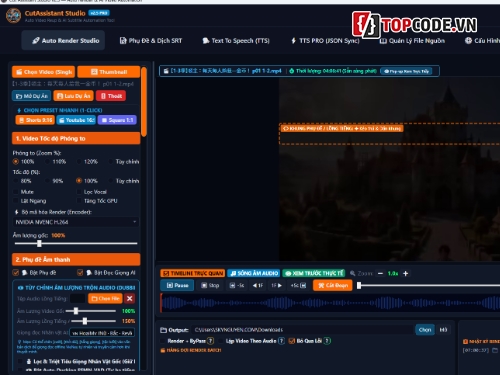The width and height of the screenshot is (500, 375).
Task: Click the Thumbnail button
Action: point(109,72)
